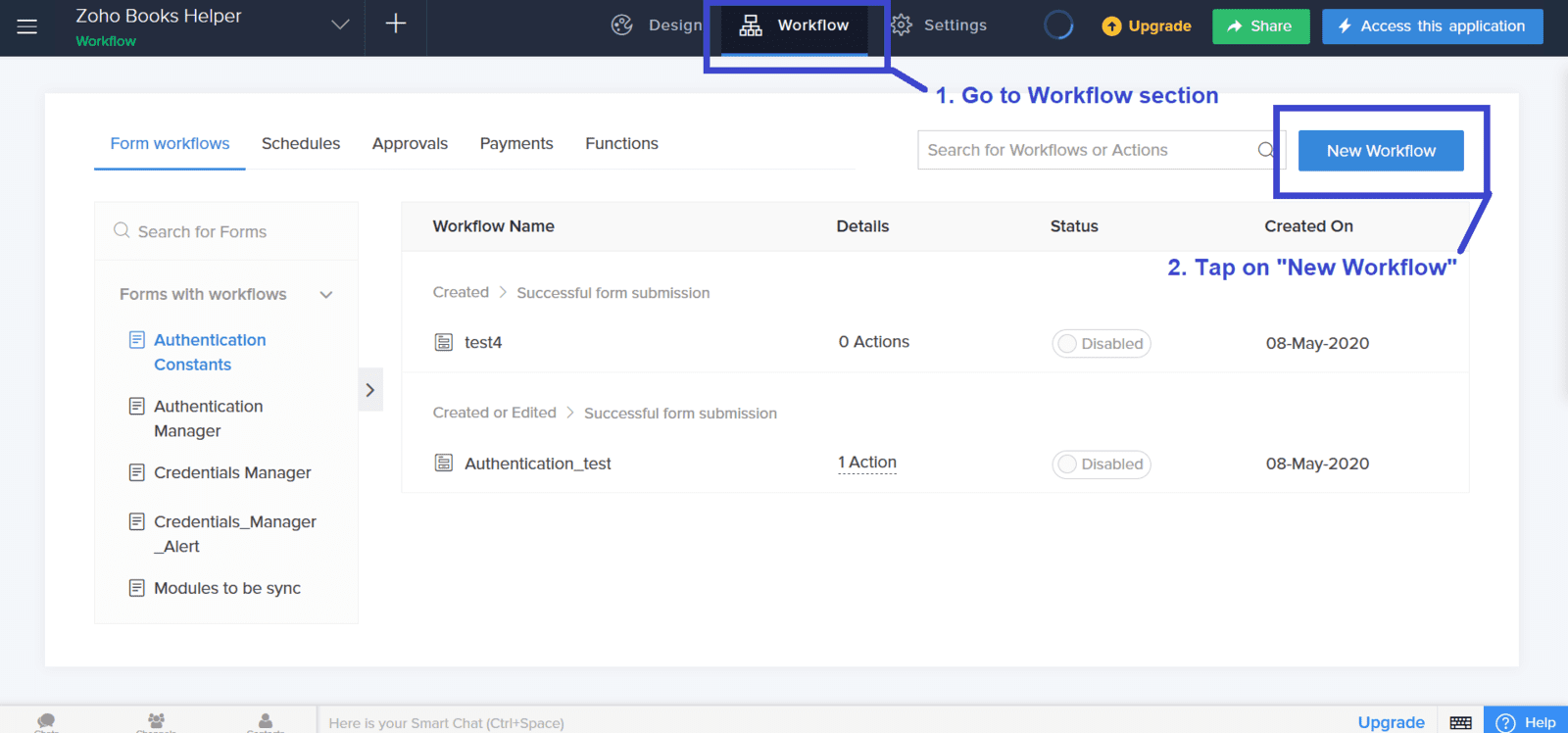Viewport: 1568px width, 733px height.
Task: Click the Details column header
Action: click(x=862, y=226)
